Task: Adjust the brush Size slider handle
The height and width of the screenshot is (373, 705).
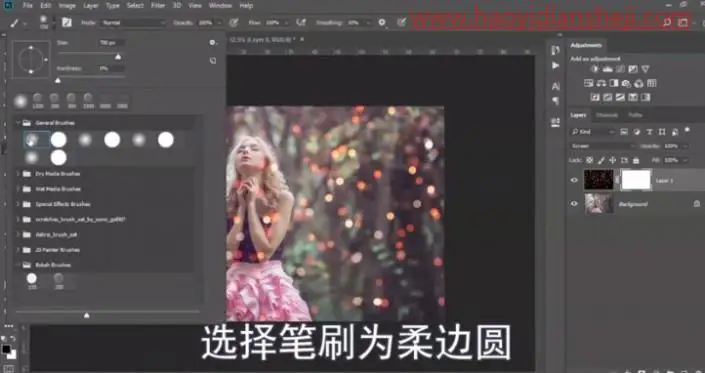Action: click(x=118, y=57)
